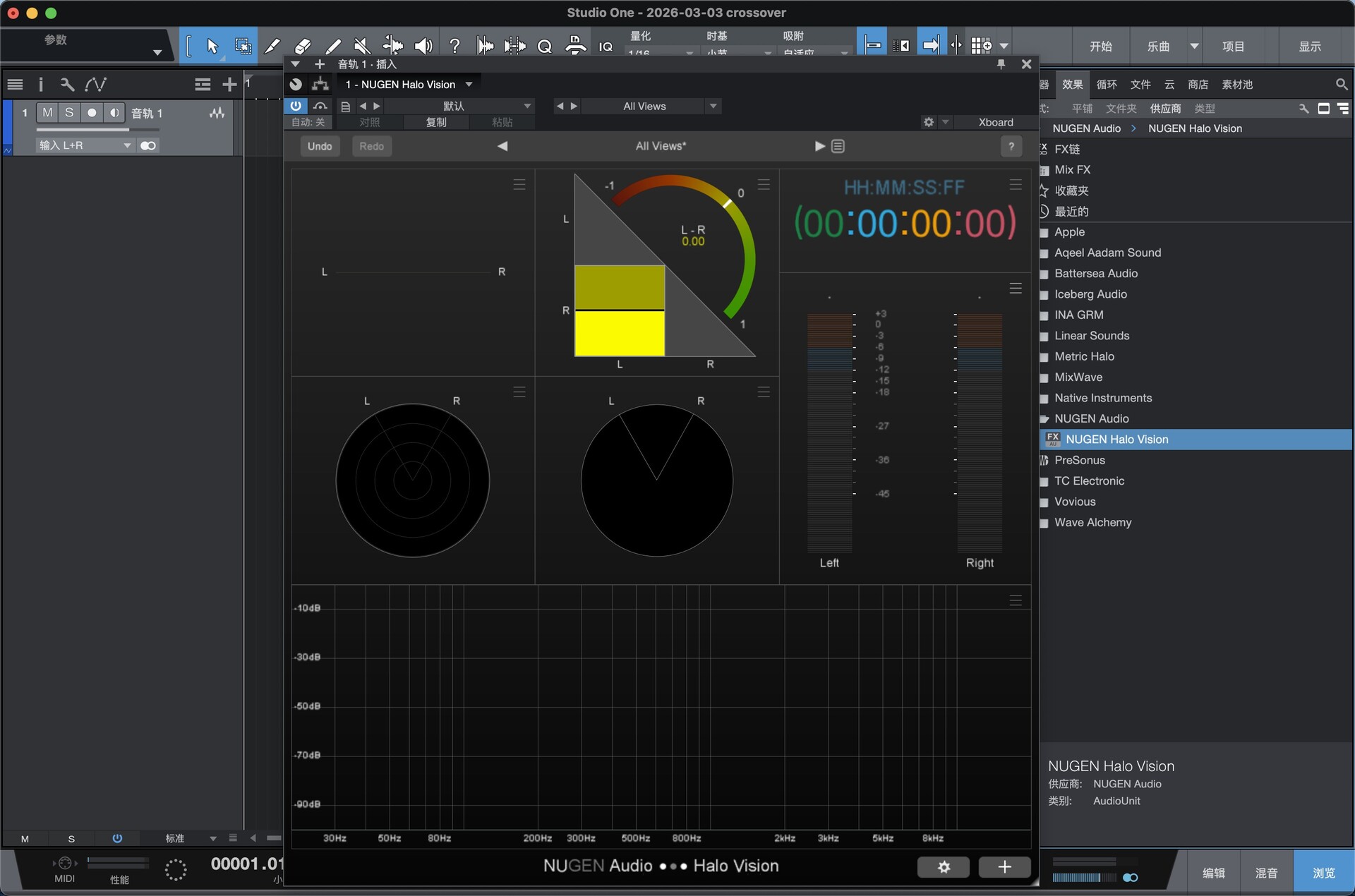Mute track 音轨 1 with the M button
This screenshot has width=1355, height=896.
point(48,112)
